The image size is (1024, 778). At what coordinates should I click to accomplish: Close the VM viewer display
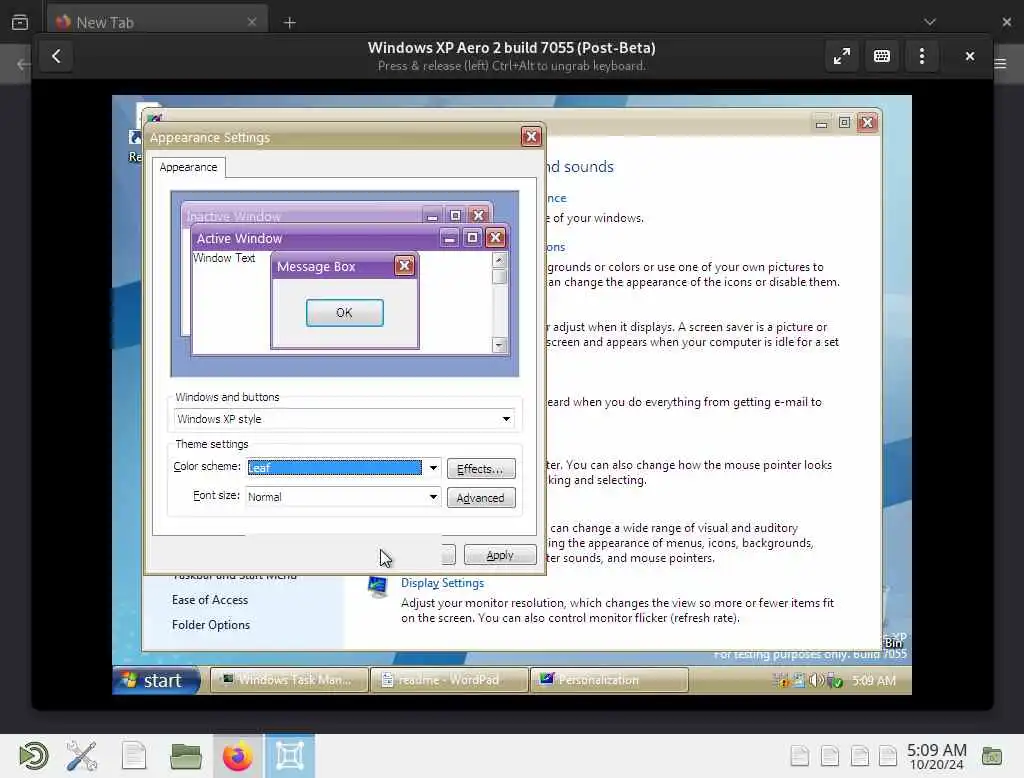[x=970, y=56]
